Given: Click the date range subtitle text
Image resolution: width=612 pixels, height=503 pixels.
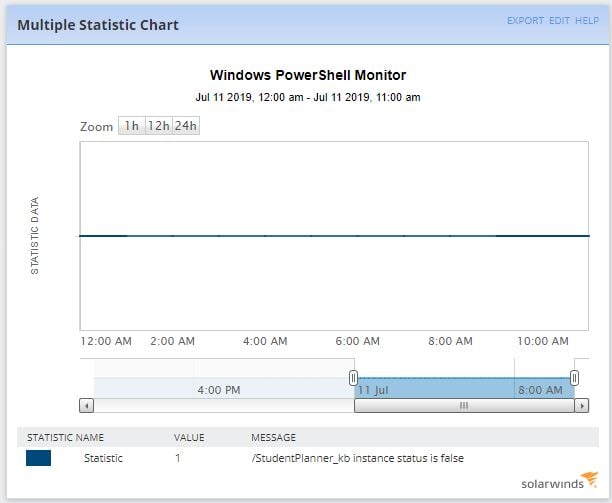Looking at the screenshot, I should coord(308,97).
